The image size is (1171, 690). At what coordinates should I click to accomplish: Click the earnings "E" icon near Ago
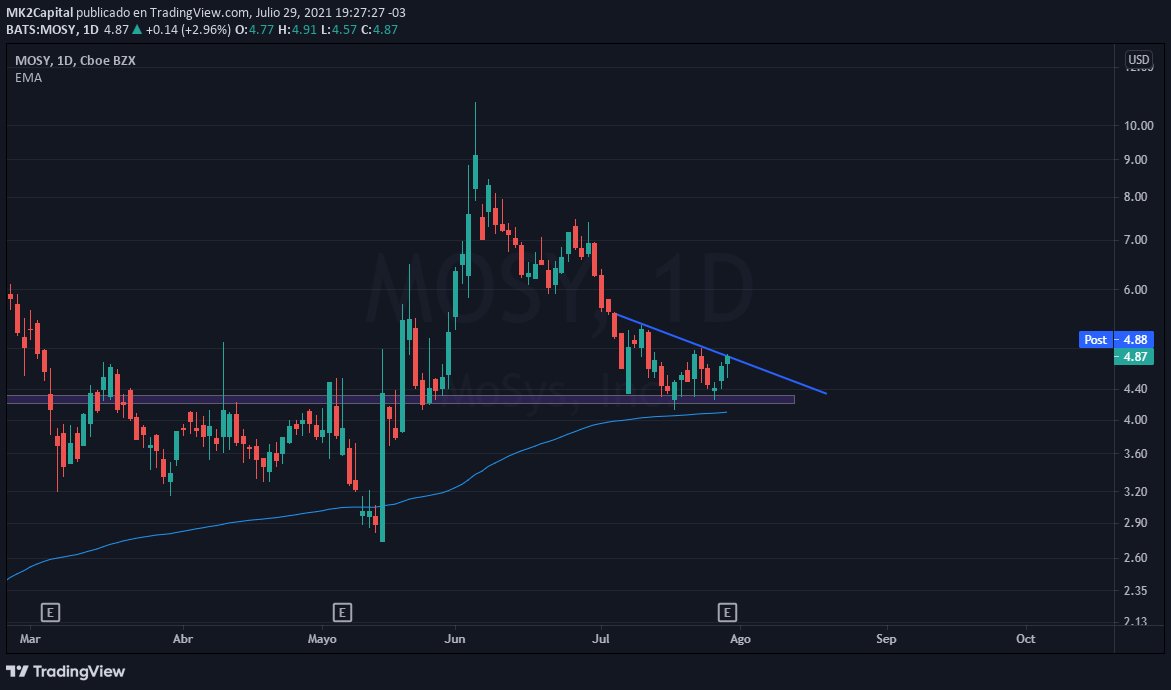click(728, 611)
